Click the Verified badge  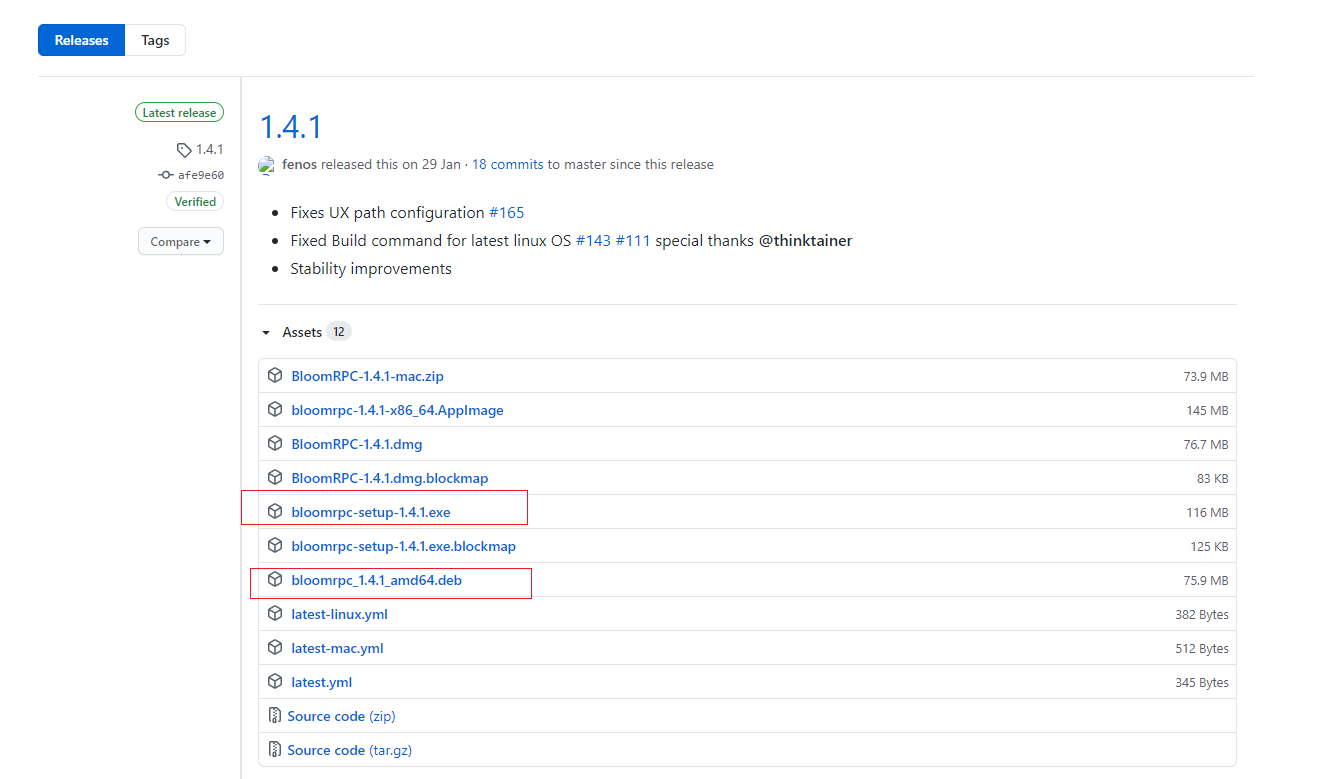tap(194, 201)
